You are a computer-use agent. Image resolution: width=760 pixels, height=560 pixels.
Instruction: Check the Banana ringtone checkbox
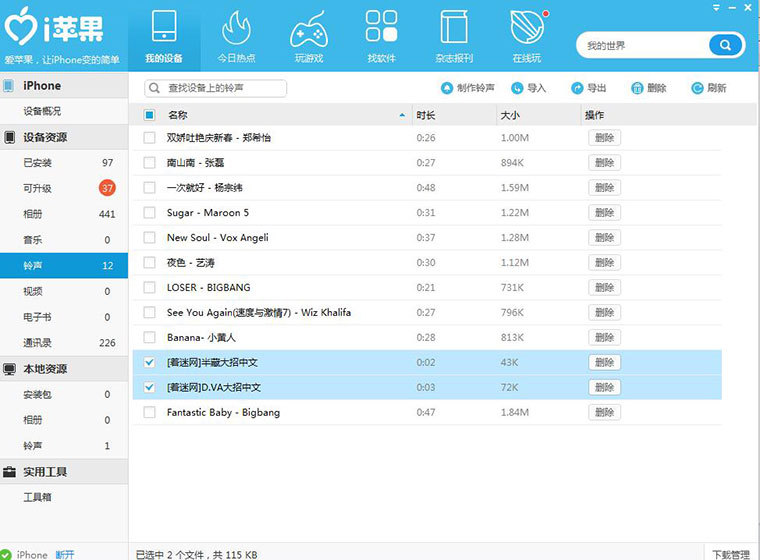tap(149, 337)
